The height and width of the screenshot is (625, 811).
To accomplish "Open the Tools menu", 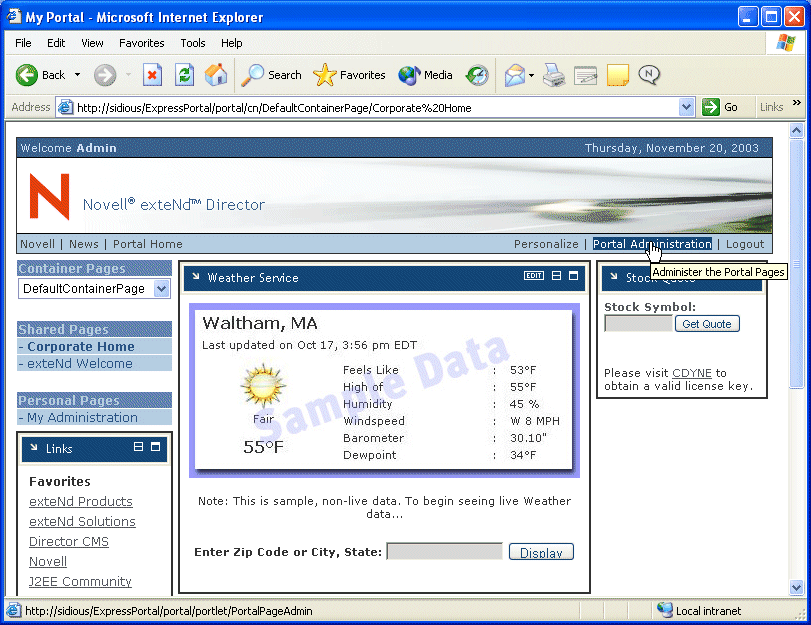I will coord(193,43).
